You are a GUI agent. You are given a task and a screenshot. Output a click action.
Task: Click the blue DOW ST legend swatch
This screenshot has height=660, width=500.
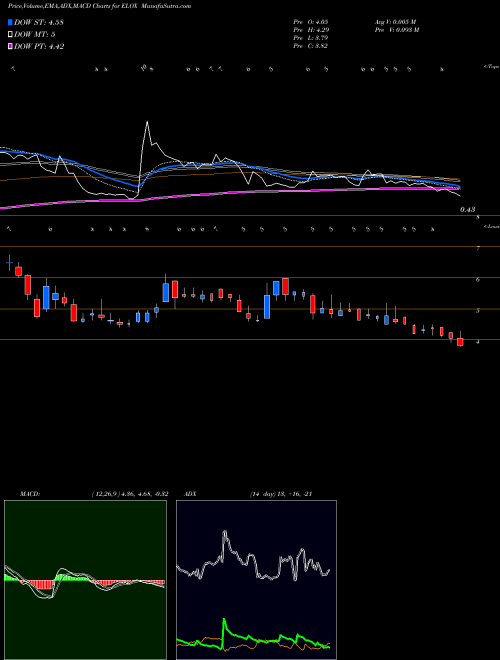point(11,23)
